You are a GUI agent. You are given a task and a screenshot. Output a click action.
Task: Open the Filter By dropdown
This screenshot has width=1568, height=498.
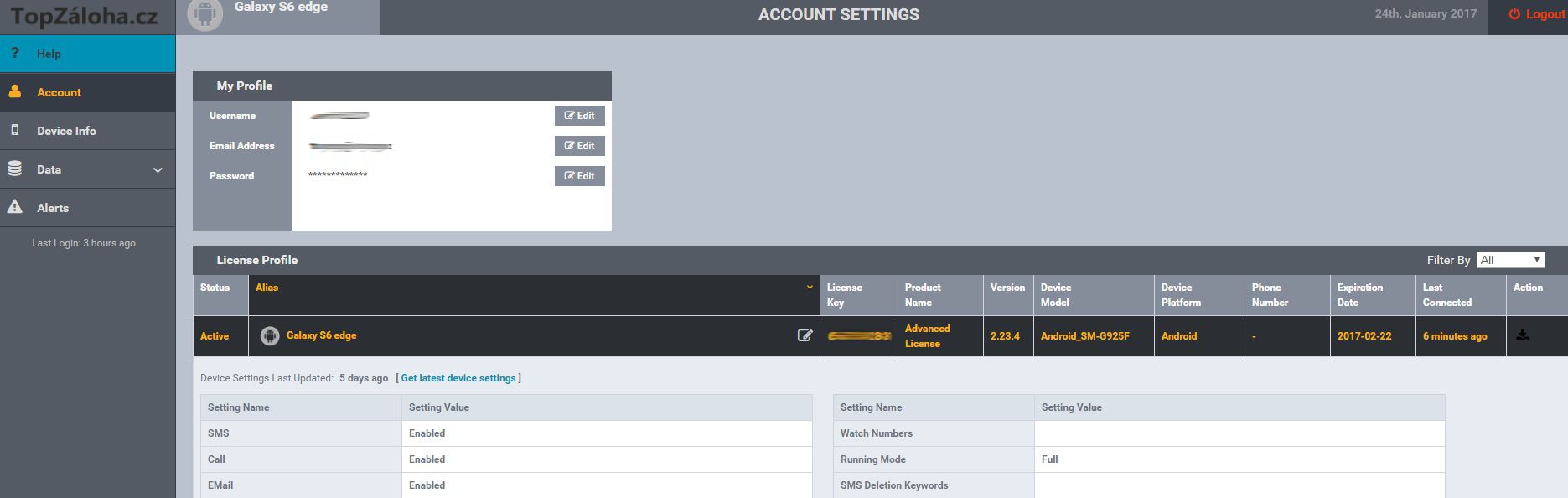tap(1510, 260)
